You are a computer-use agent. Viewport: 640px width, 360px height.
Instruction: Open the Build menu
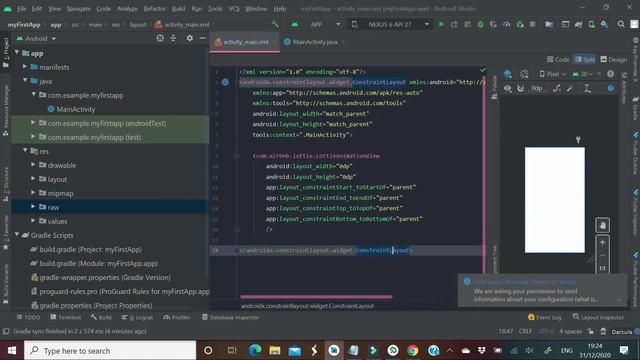coord(178,9)
